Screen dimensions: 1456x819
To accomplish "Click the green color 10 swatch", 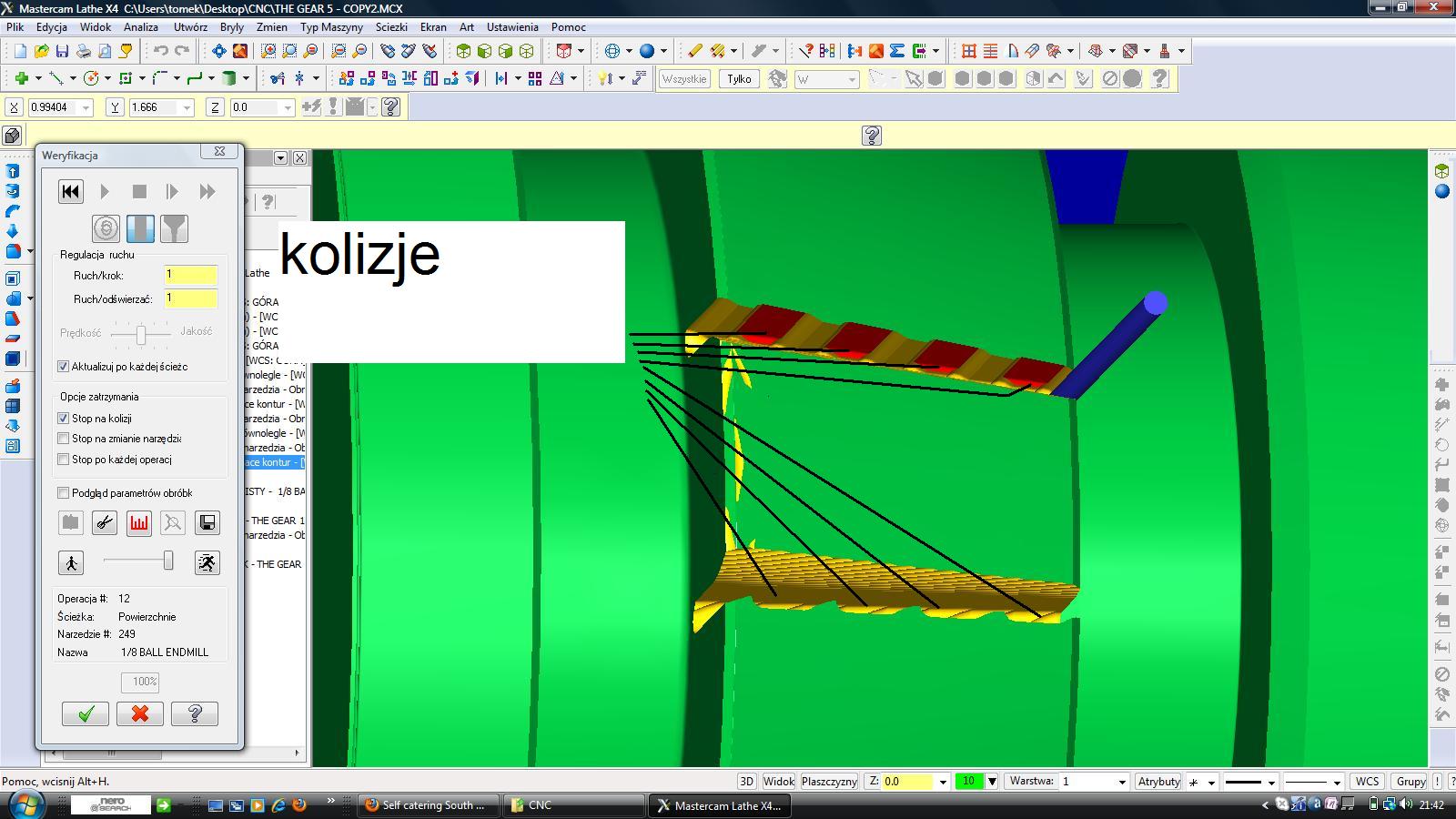I will pyautogui.click(x=969, y=782).
